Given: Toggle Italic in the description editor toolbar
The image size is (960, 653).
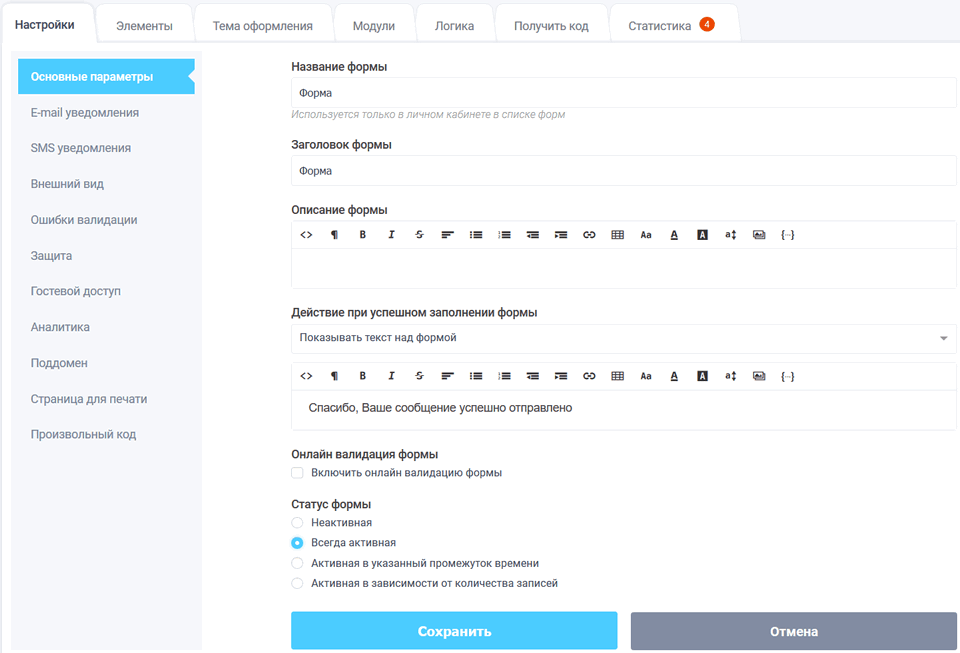Looking at the screenshot, I should [391, 235].
